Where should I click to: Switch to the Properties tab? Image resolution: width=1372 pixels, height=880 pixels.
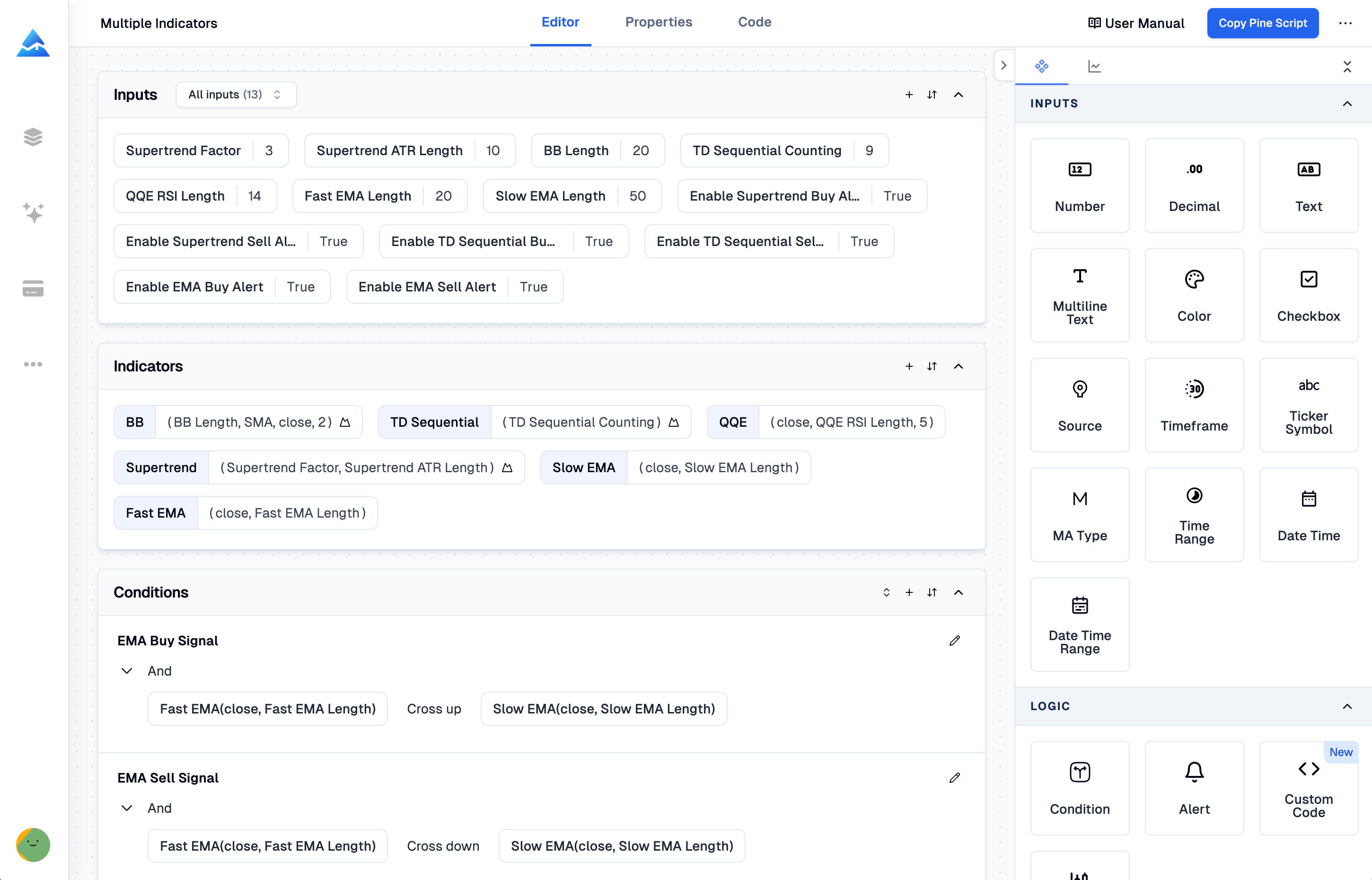point(658,22)
